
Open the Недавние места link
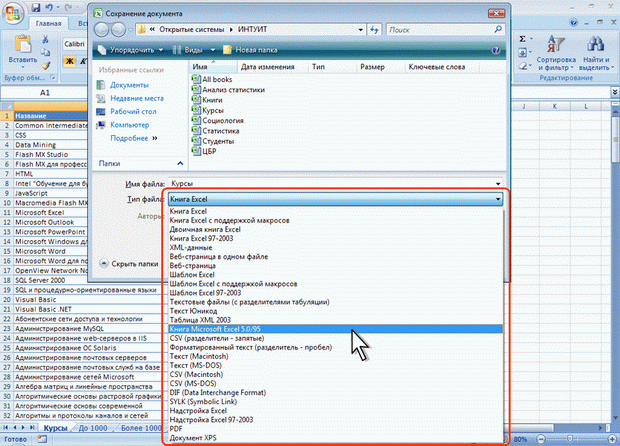[x=130, y=98]
